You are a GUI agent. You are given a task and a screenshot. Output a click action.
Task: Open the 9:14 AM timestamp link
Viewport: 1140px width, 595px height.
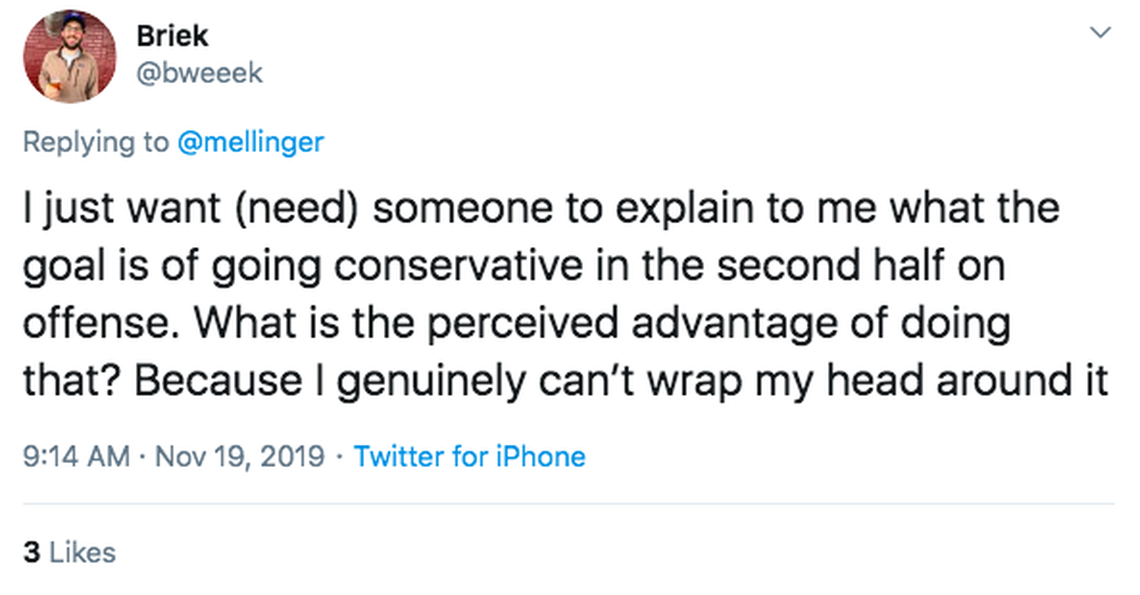[76, 457]
